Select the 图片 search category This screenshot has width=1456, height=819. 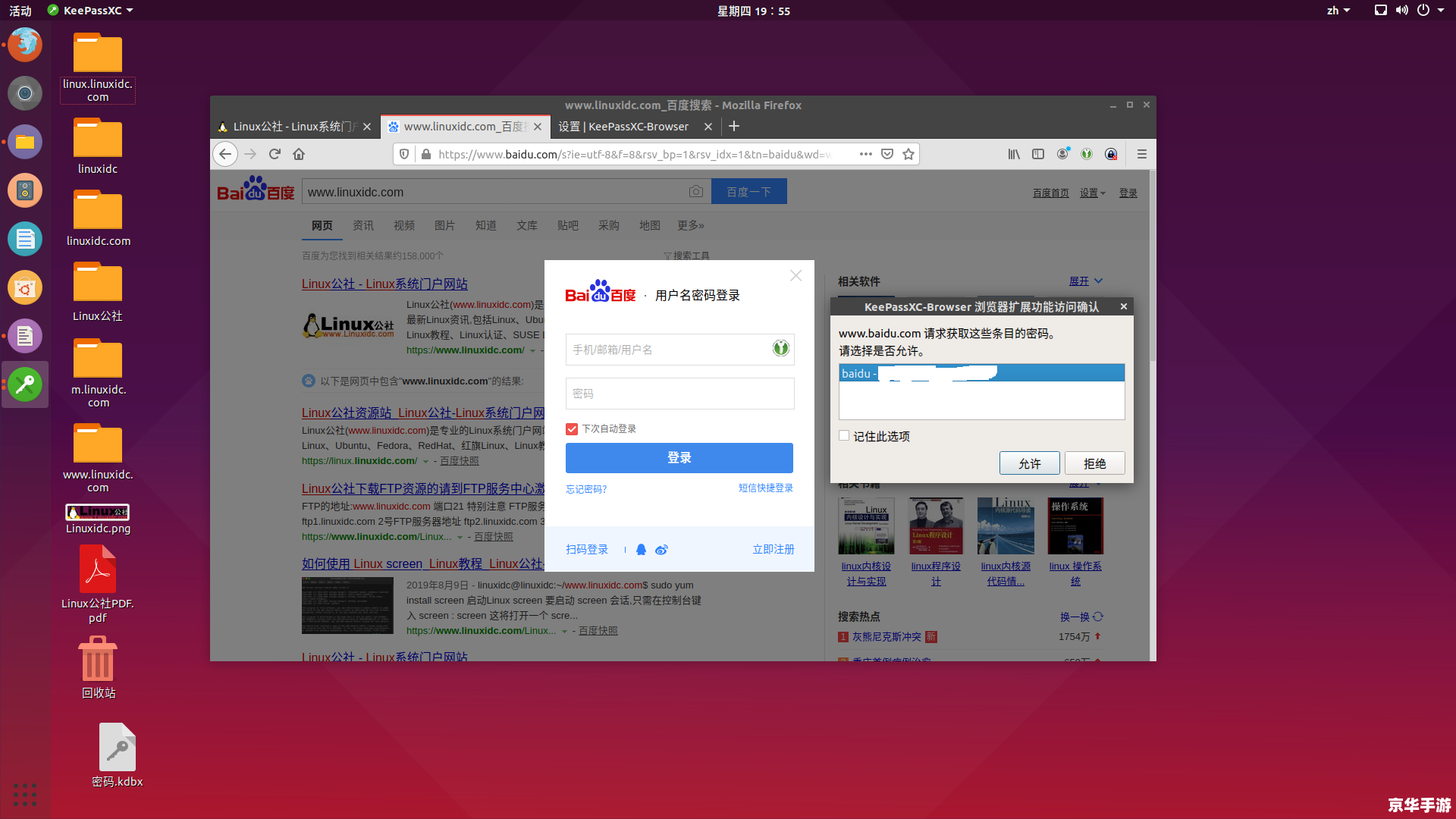445,225
